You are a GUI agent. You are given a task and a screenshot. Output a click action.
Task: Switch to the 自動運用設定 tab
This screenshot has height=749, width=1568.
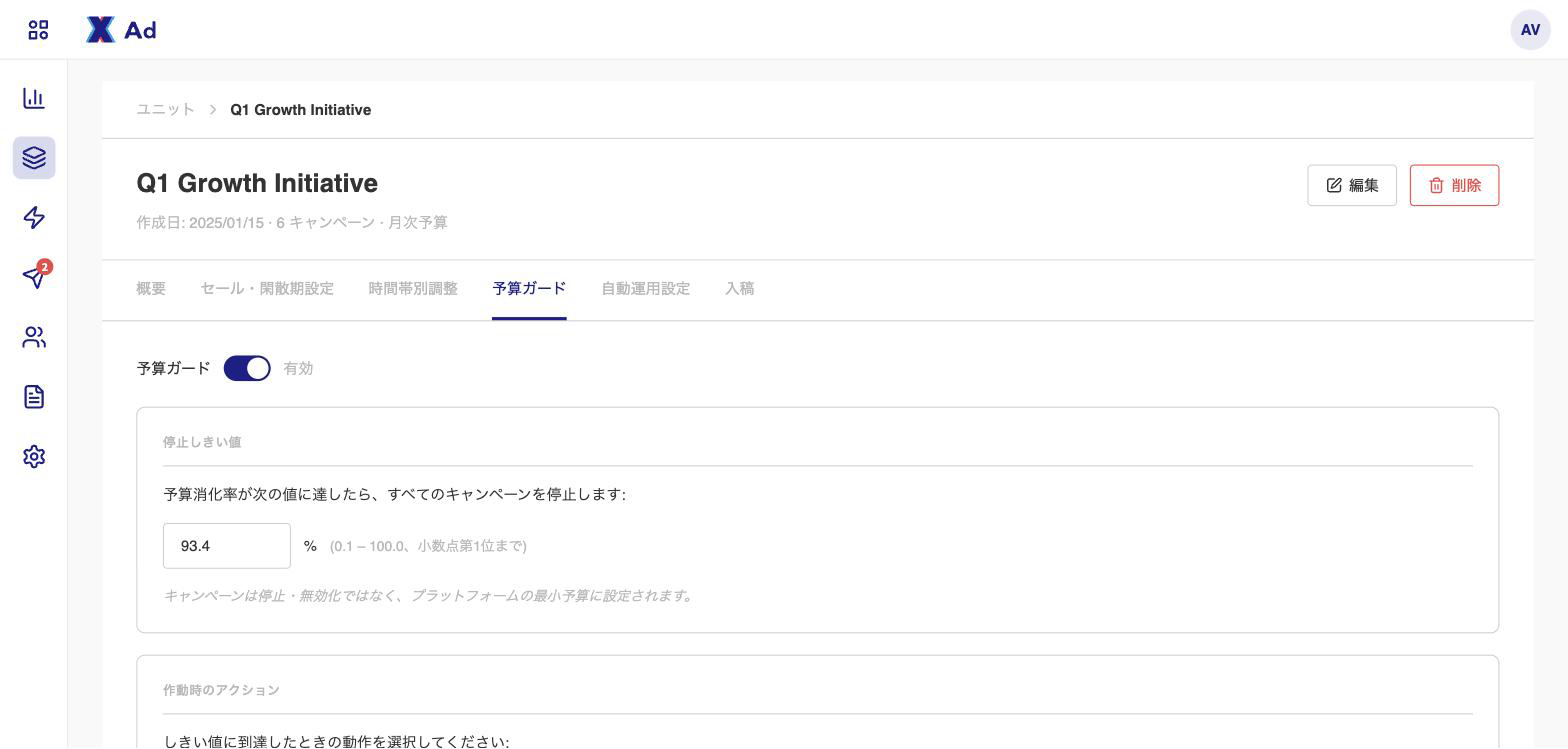point(646,289)
